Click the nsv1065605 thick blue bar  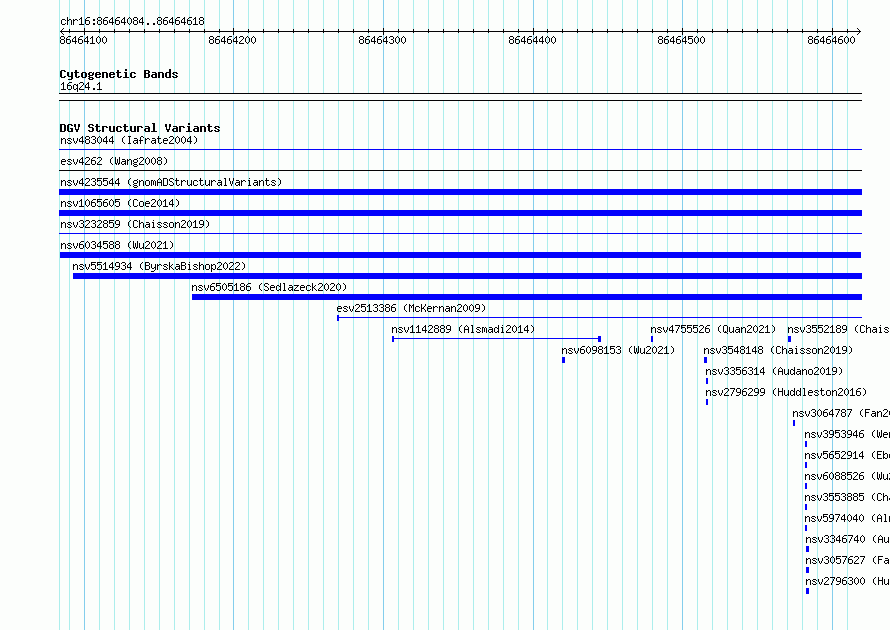460,213
